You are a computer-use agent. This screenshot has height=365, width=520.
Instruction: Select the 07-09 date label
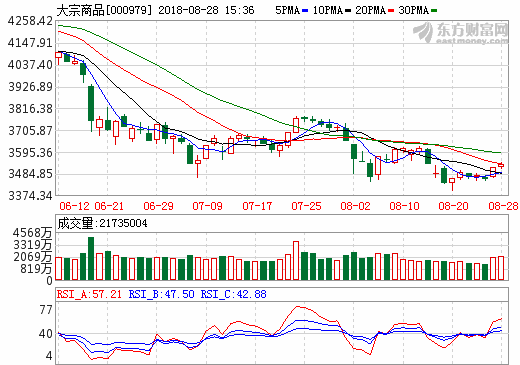pyautogui.click(x=207, y=206)
